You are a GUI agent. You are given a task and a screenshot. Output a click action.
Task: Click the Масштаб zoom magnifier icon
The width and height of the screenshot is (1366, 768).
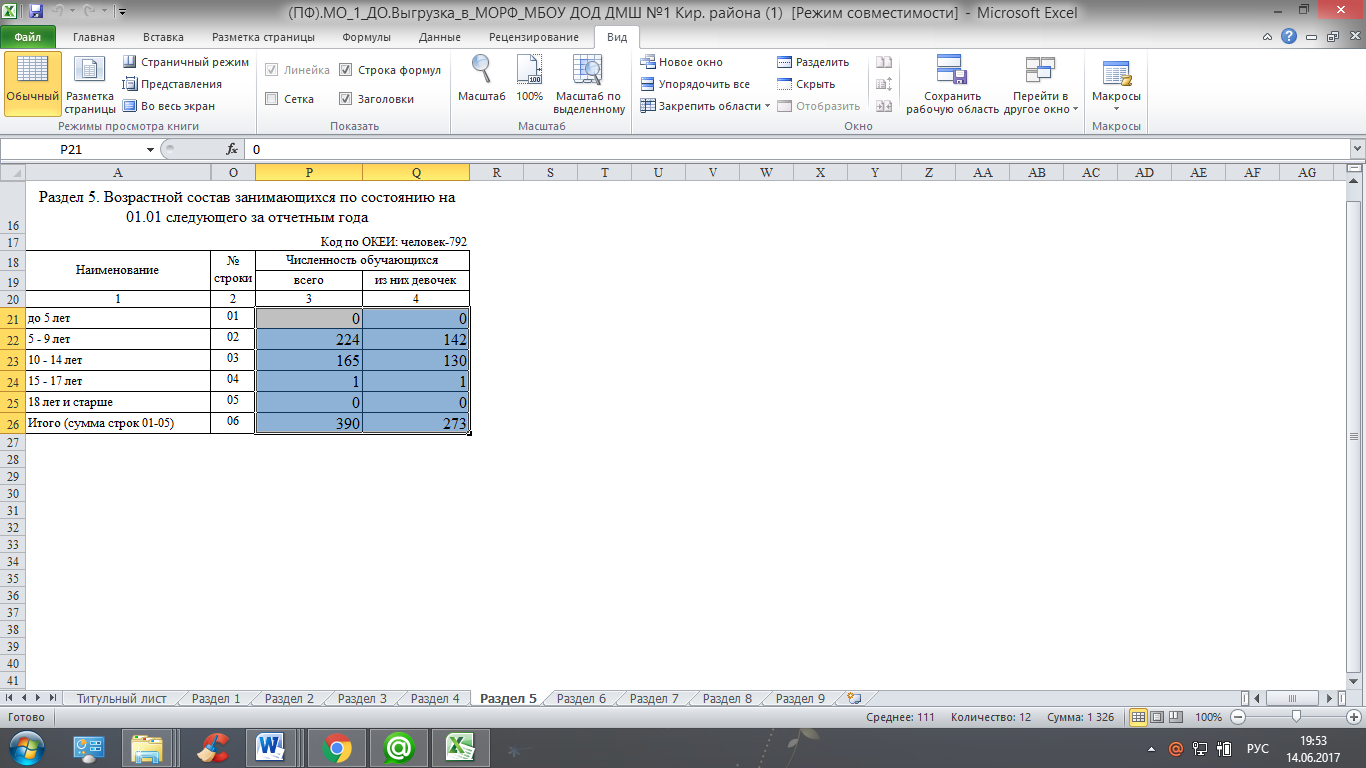coord(481,72)
